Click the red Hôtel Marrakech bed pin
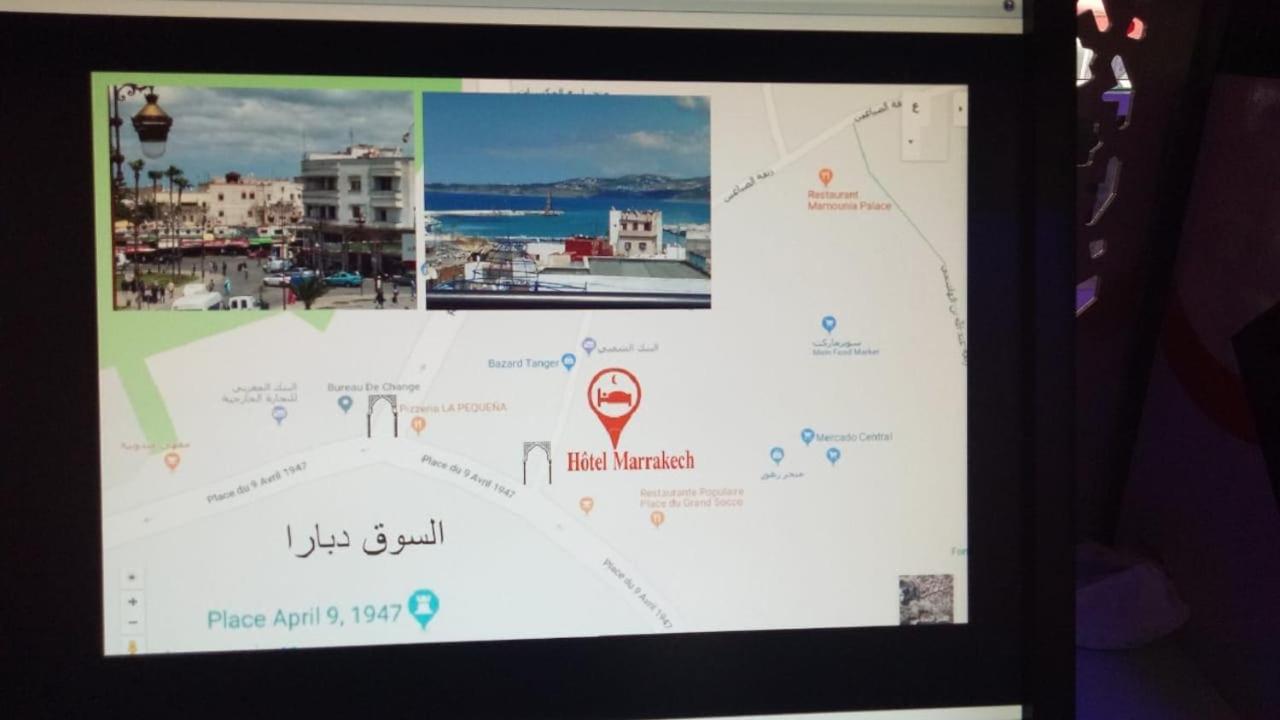The image size is (1280, 720). 614,399
